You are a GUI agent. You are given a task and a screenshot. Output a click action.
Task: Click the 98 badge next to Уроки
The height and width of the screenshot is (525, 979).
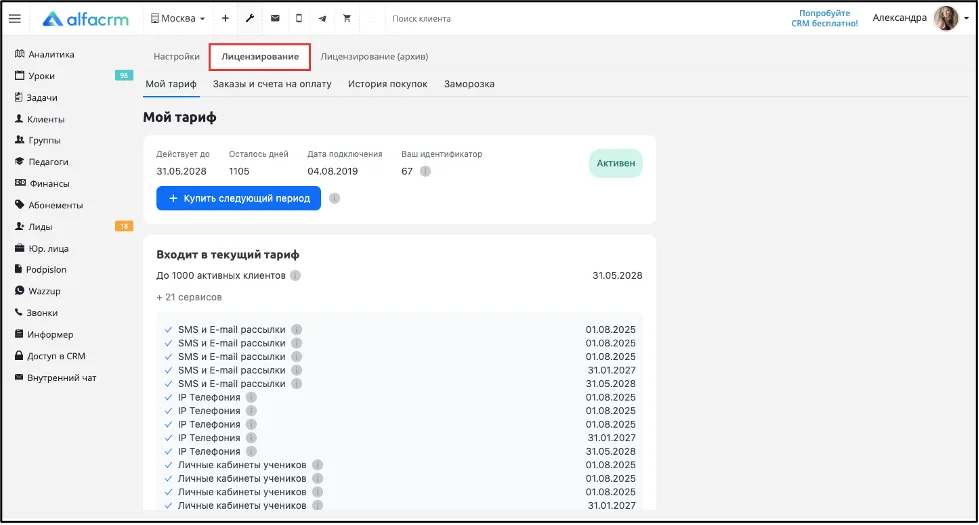(x=124, y=76)
